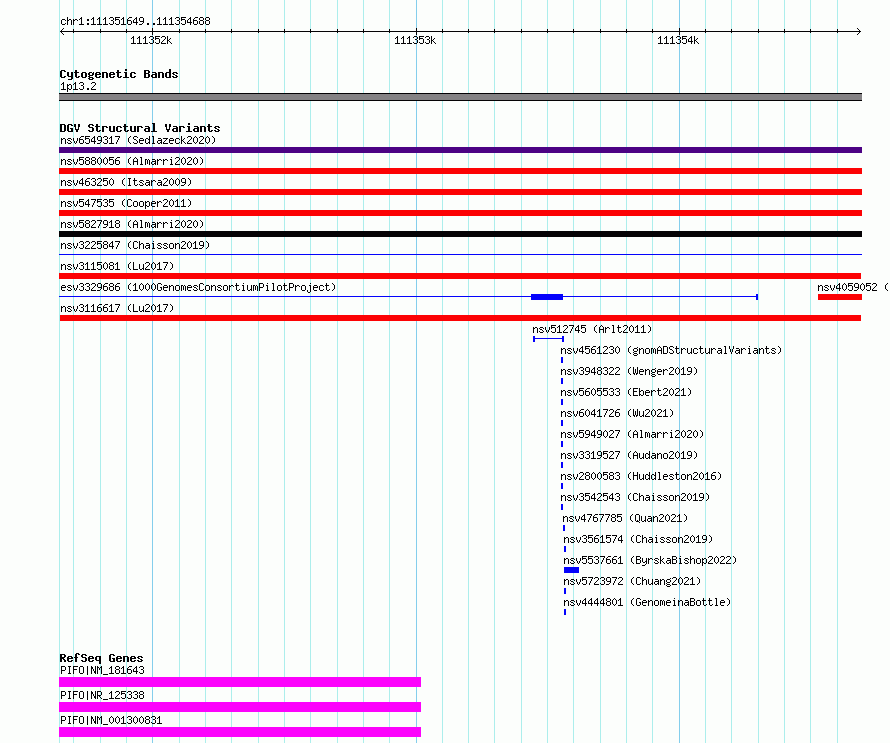This screenshot has height=743, width=890.
Task: Click the thick blue block of esv3329686
Action: pyautogui.click(x=547, y=297)
